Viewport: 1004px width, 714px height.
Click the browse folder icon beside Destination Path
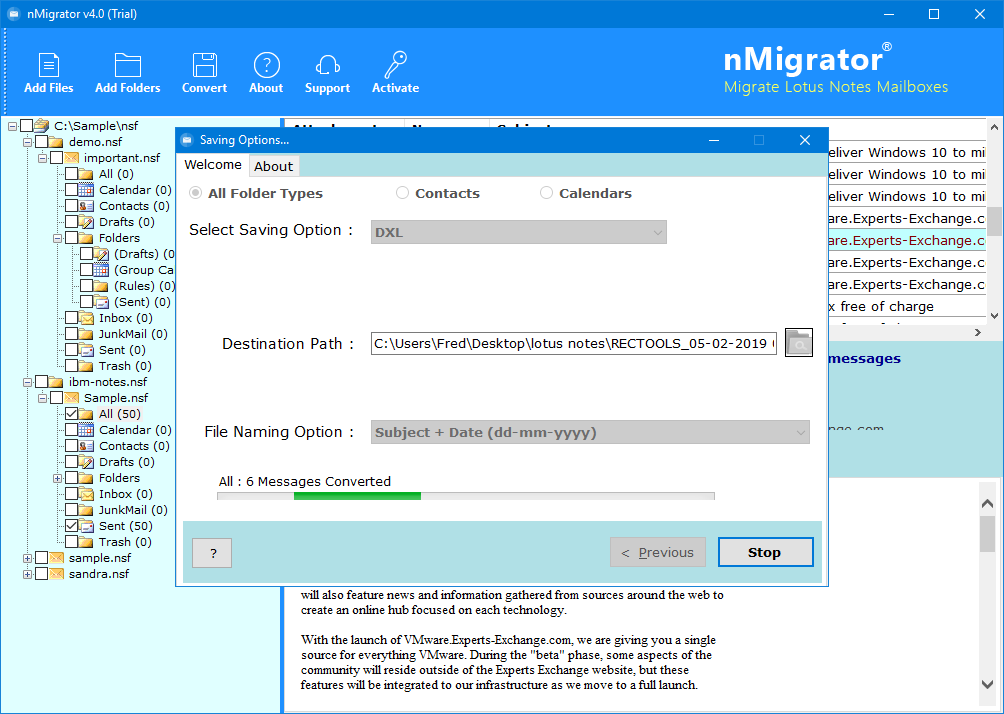pos(798,343)
